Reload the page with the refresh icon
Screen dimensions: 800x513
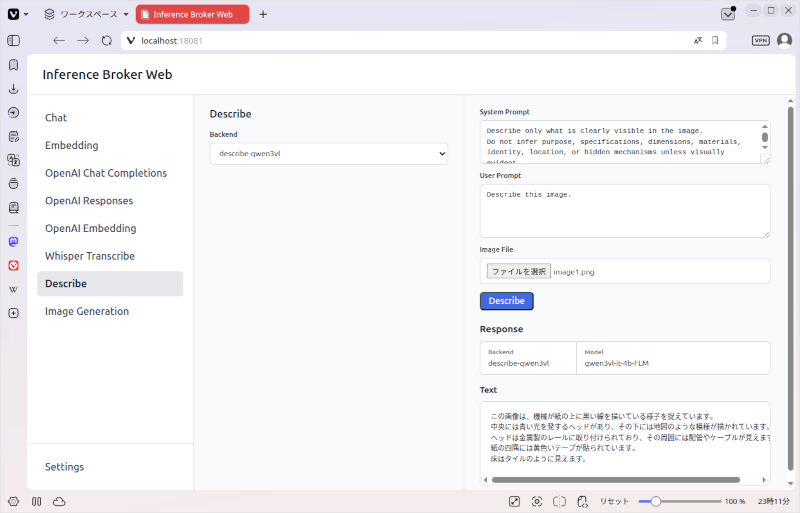(107, 41)
